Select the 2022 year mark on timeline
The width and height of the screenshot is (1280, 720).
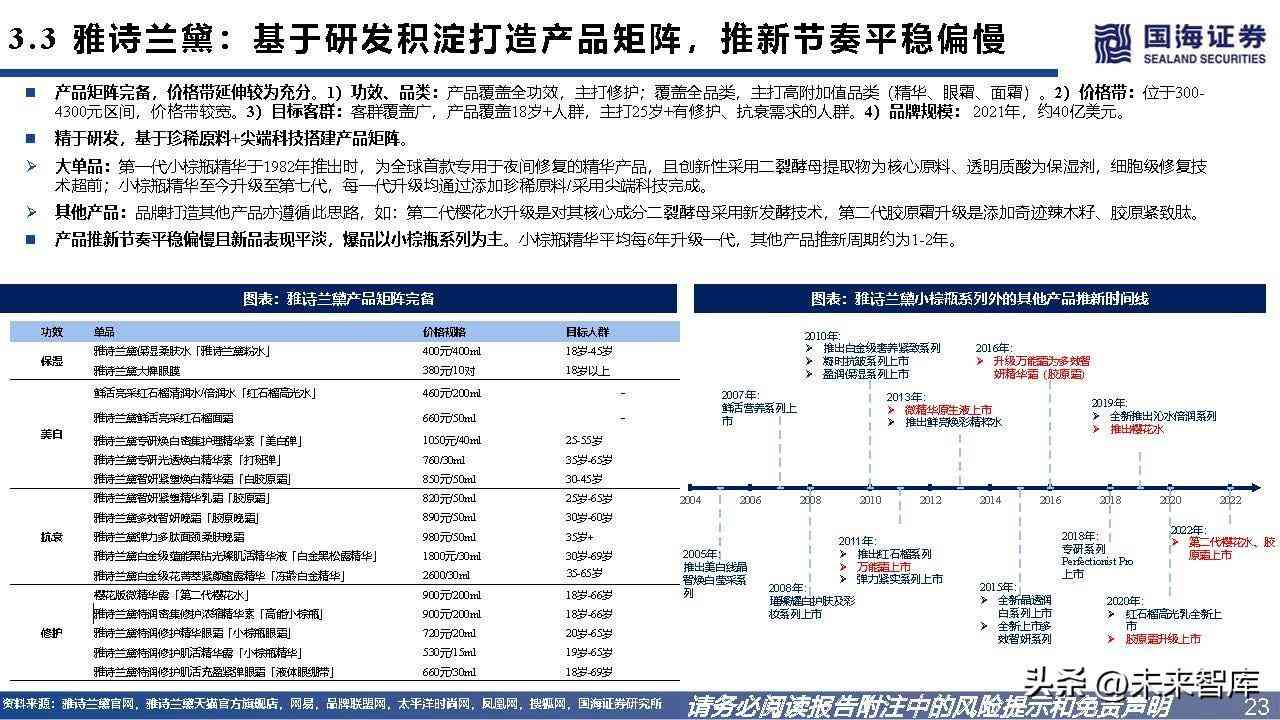1230,499
